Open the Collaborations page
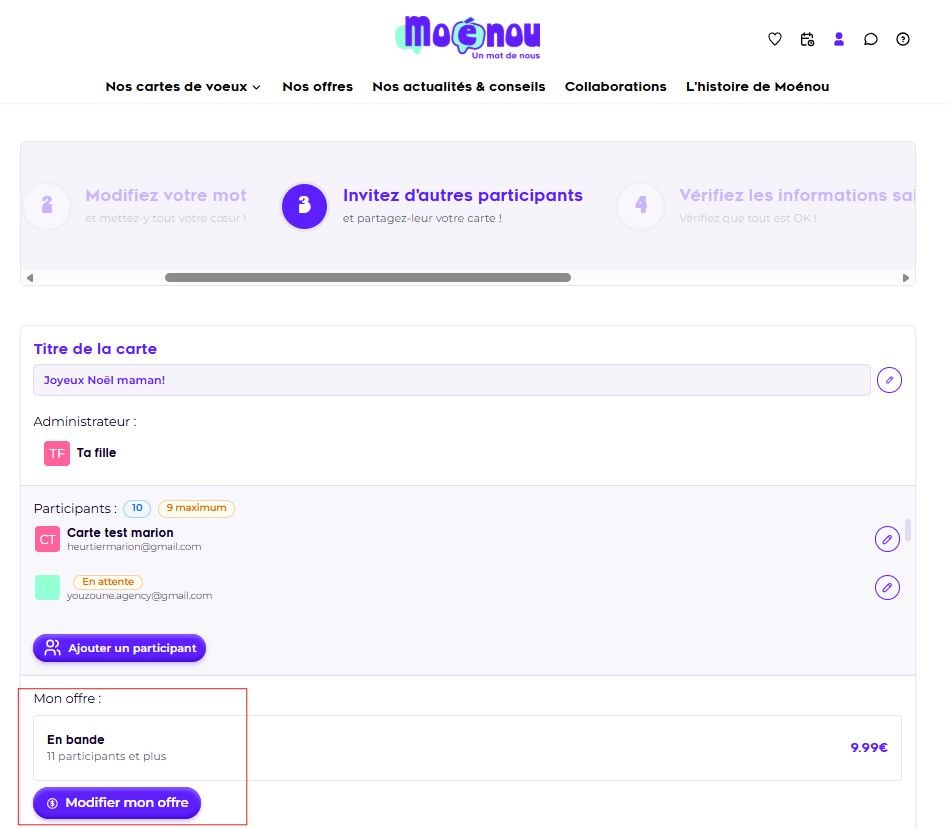The width and height of the screenshot is (949, 829). [615, 87]
